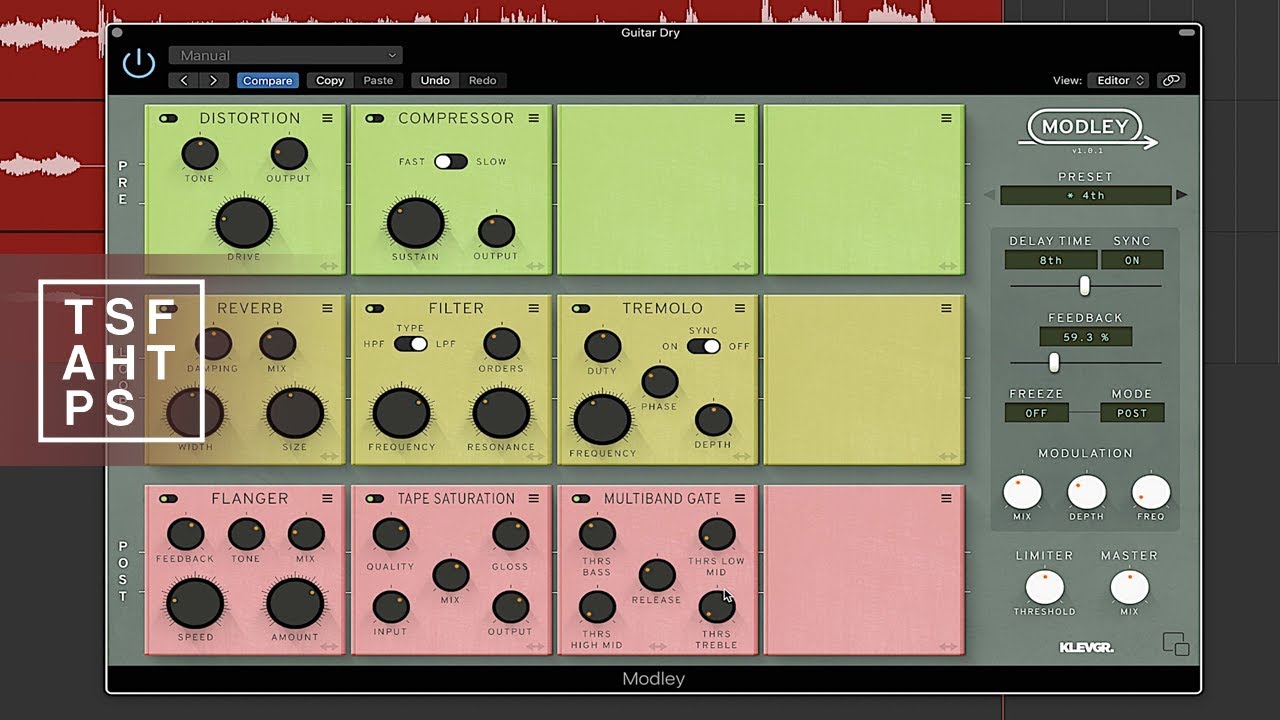
Task: Toggle the Multiband Gate module on/off switch
Action: coord(580,499)
